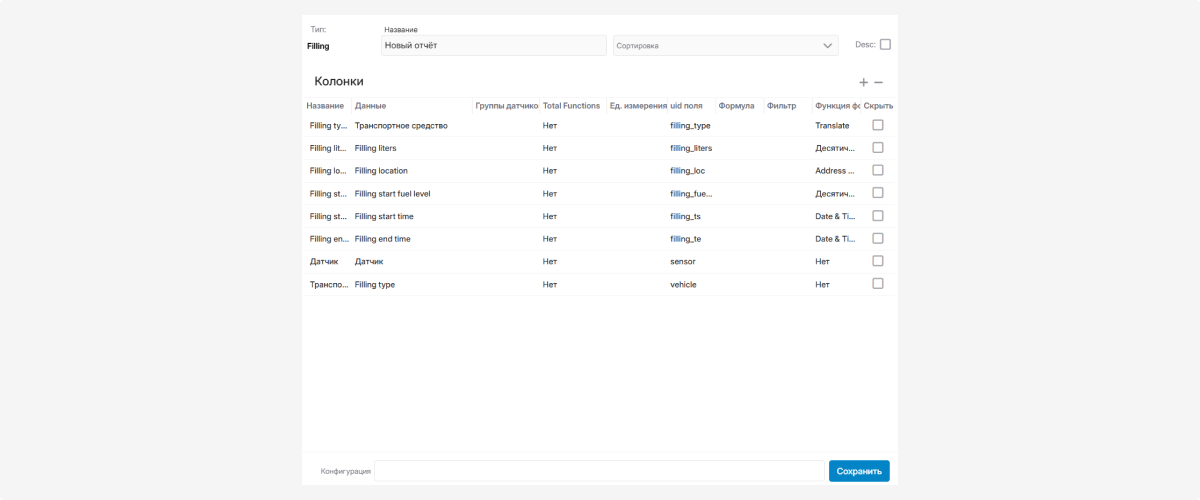Click Нет Total Functions in filling_liters row
Screen dimensions: 1200x500
[550, 148]
